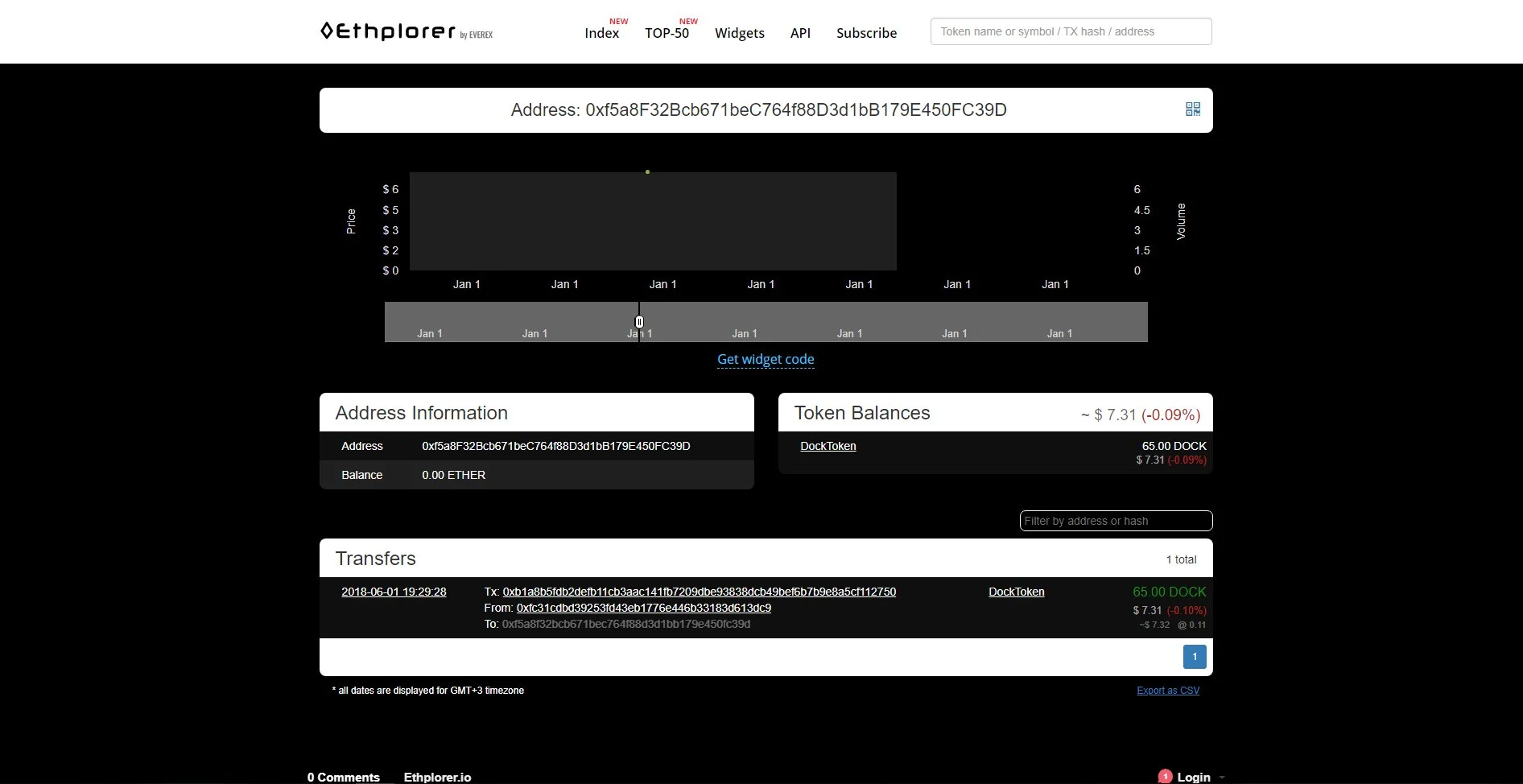Screen dimensions: 1523x784
Task: Focus the token name search field
Action: [x=1071, y=31]
